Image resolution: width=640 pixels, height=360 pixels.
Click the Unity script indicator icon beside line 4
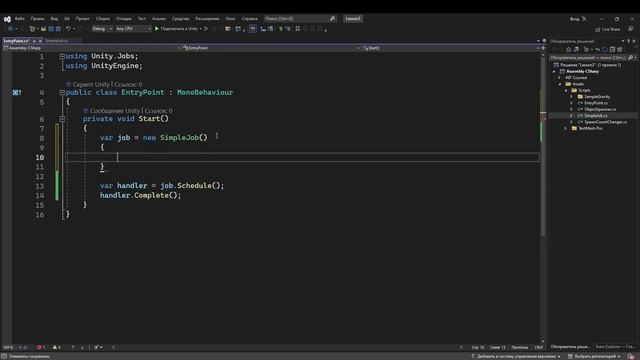pyautogui.click(x=17, y=93)
